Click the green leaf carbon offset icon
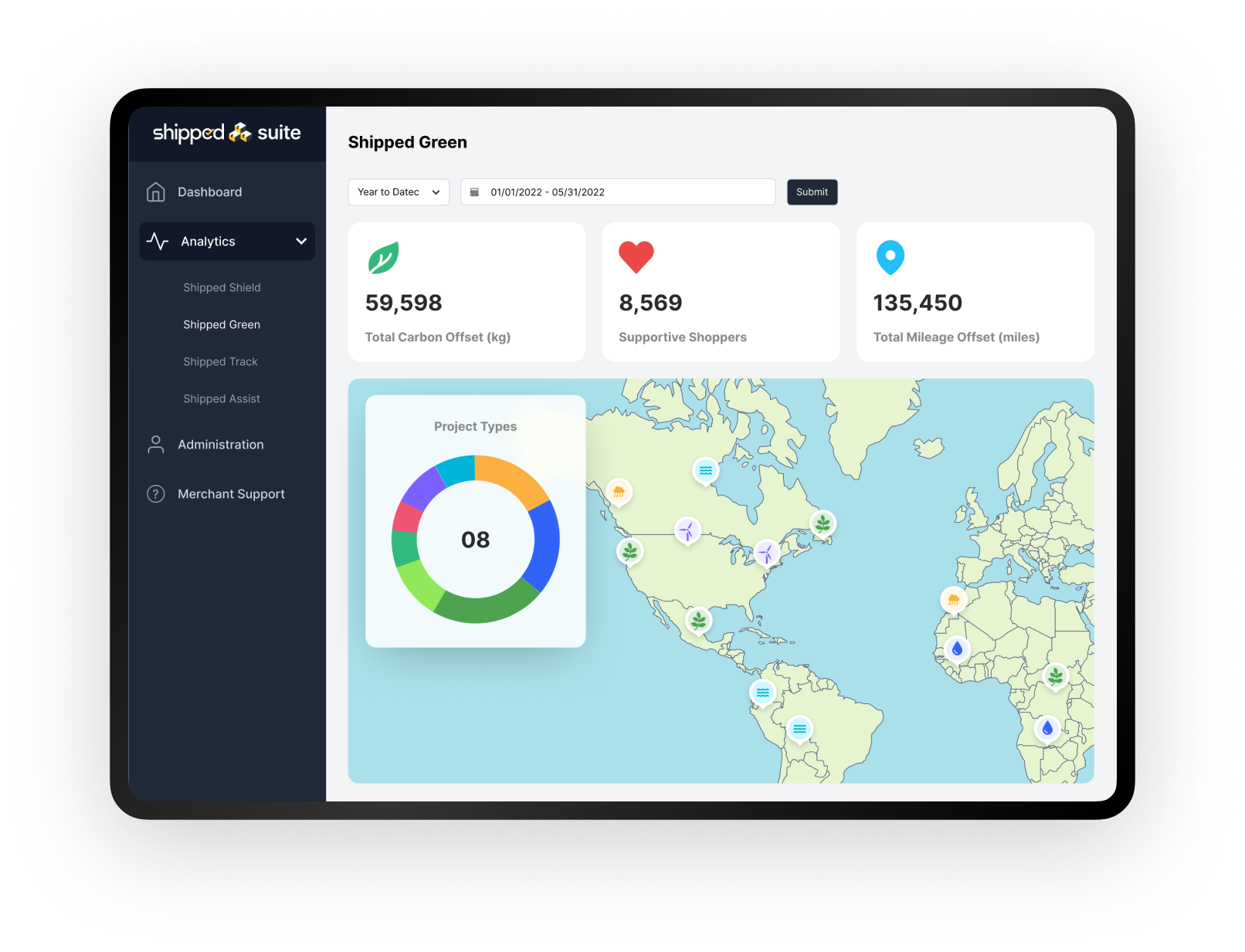The height and width of the screenshot is (952, 1245). 383,258
